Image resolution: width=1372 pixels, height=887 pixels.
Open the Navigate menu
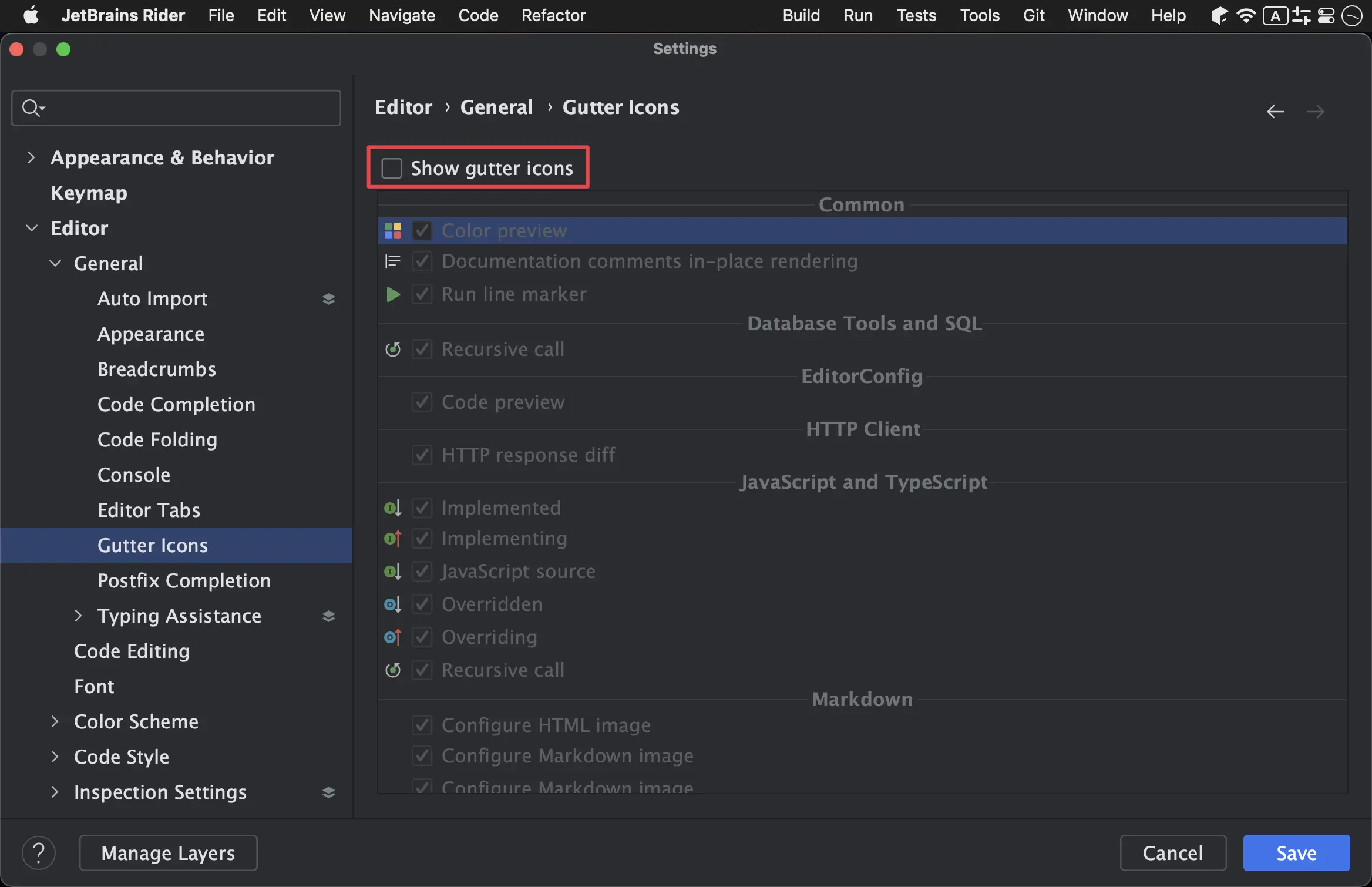tap(402, 15)
